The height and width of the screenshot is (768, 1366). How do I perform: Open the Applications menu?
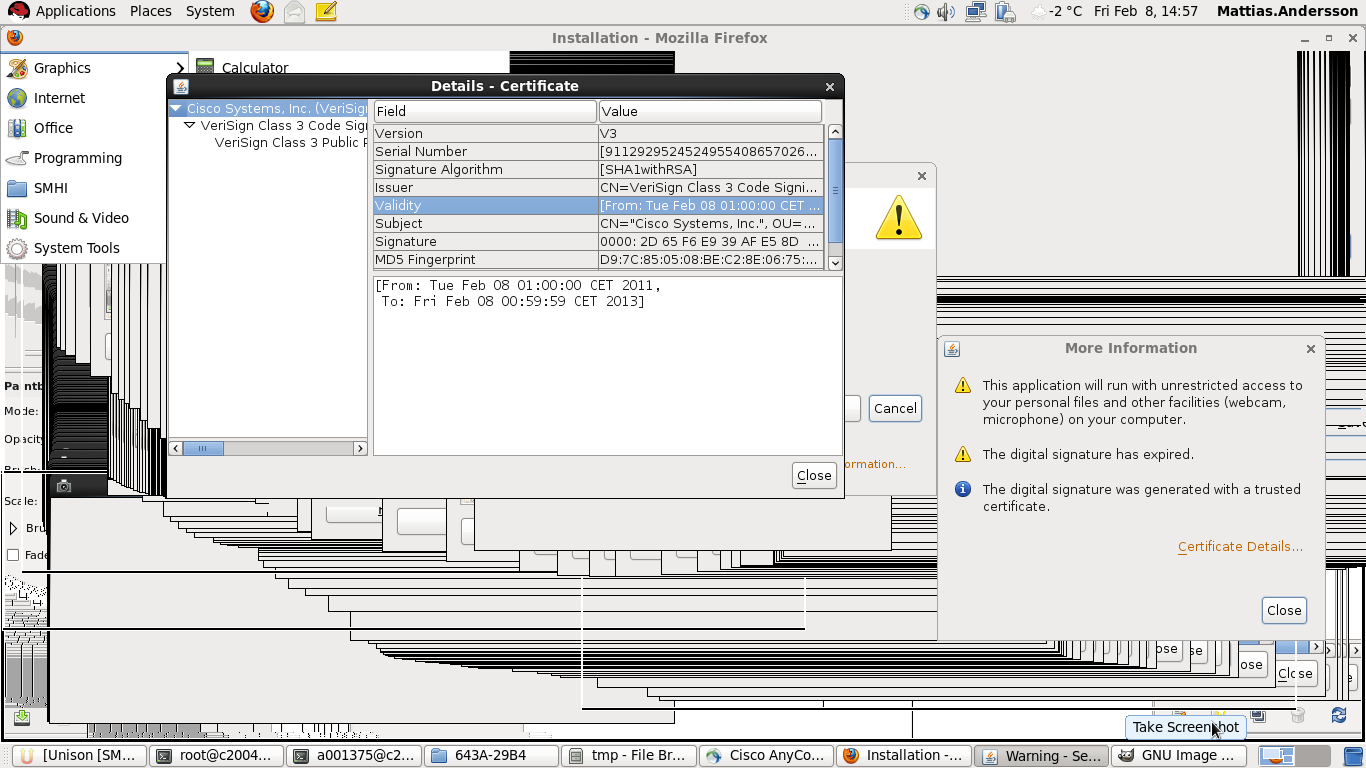[61, 11]
